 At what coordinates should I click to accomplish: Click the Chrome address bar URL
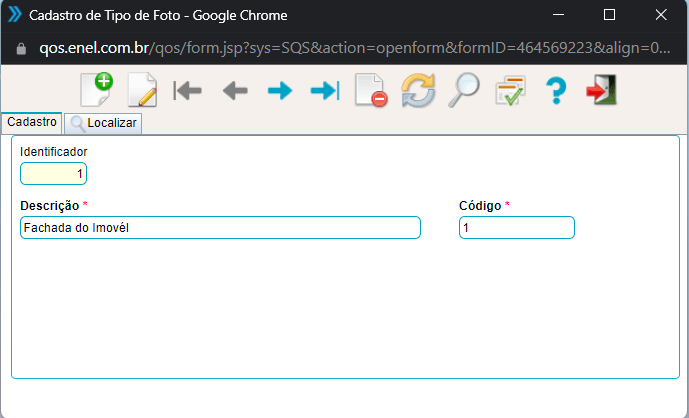tap(350, 48)
